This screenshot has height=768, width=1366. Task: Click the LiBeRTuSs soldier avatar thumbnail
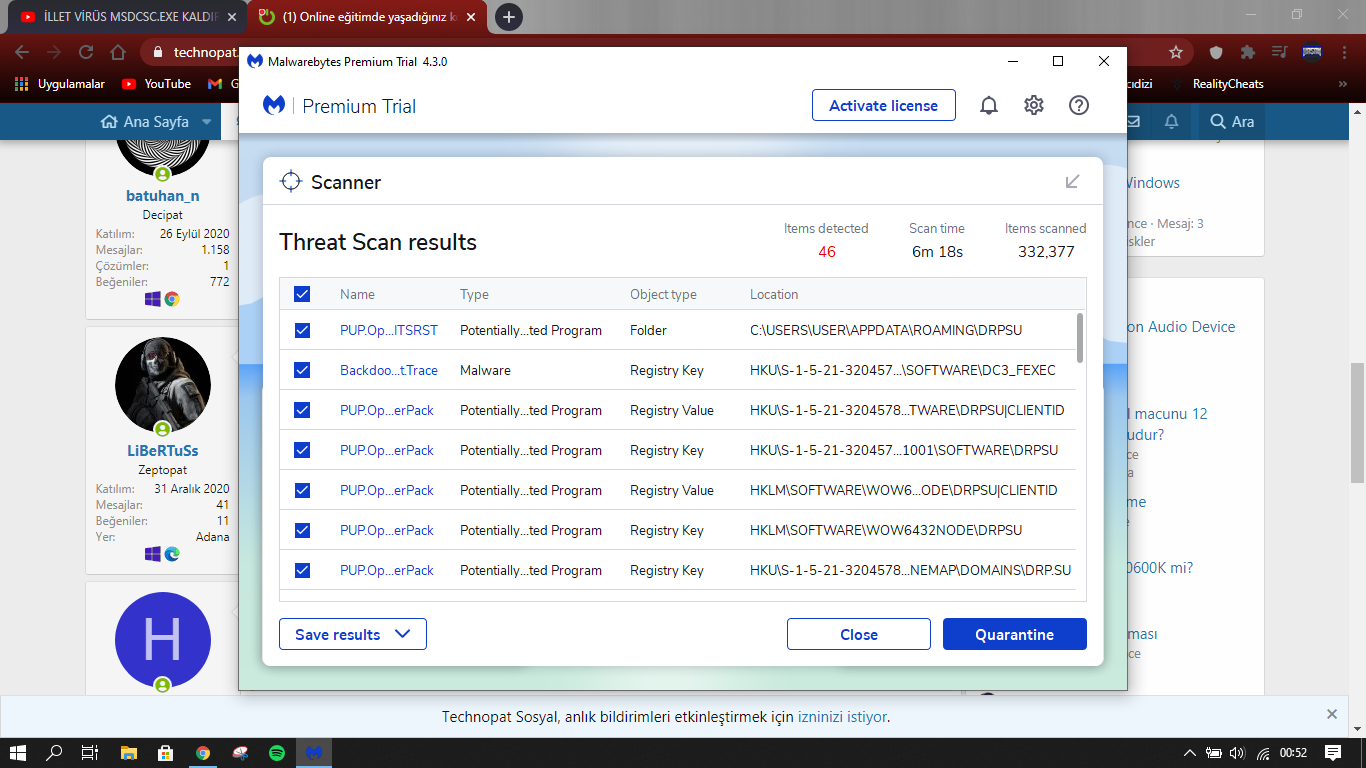coord(163,385)
